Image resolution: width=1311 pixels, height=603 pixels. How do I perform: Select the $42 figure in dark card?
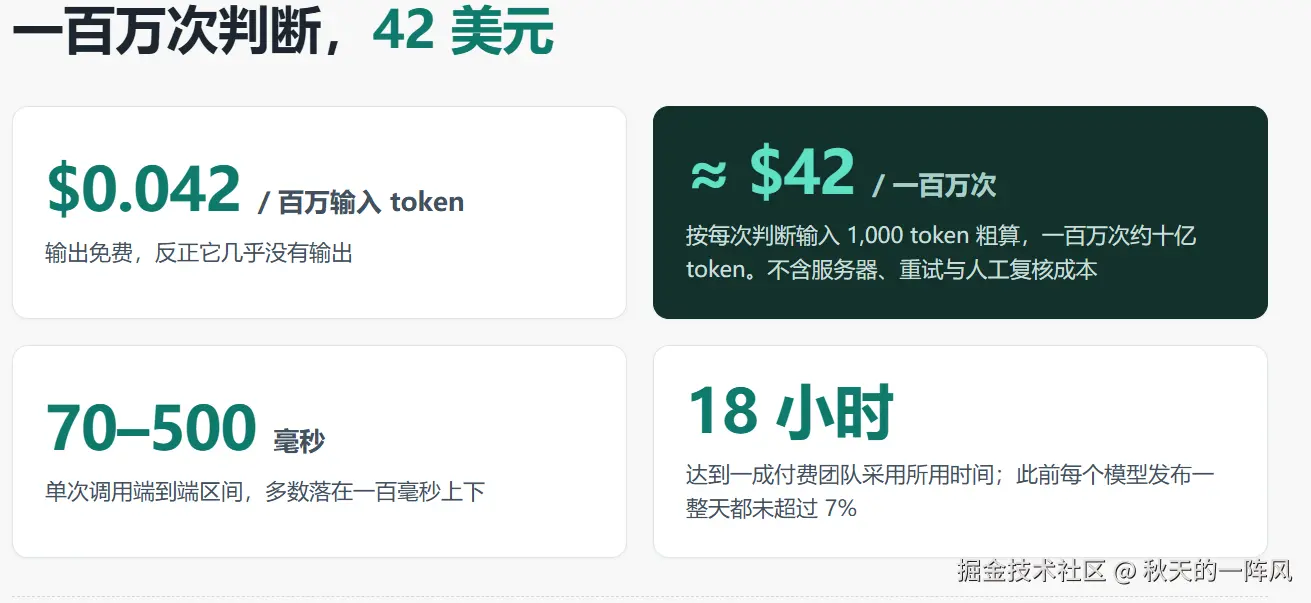coord(802,172)
